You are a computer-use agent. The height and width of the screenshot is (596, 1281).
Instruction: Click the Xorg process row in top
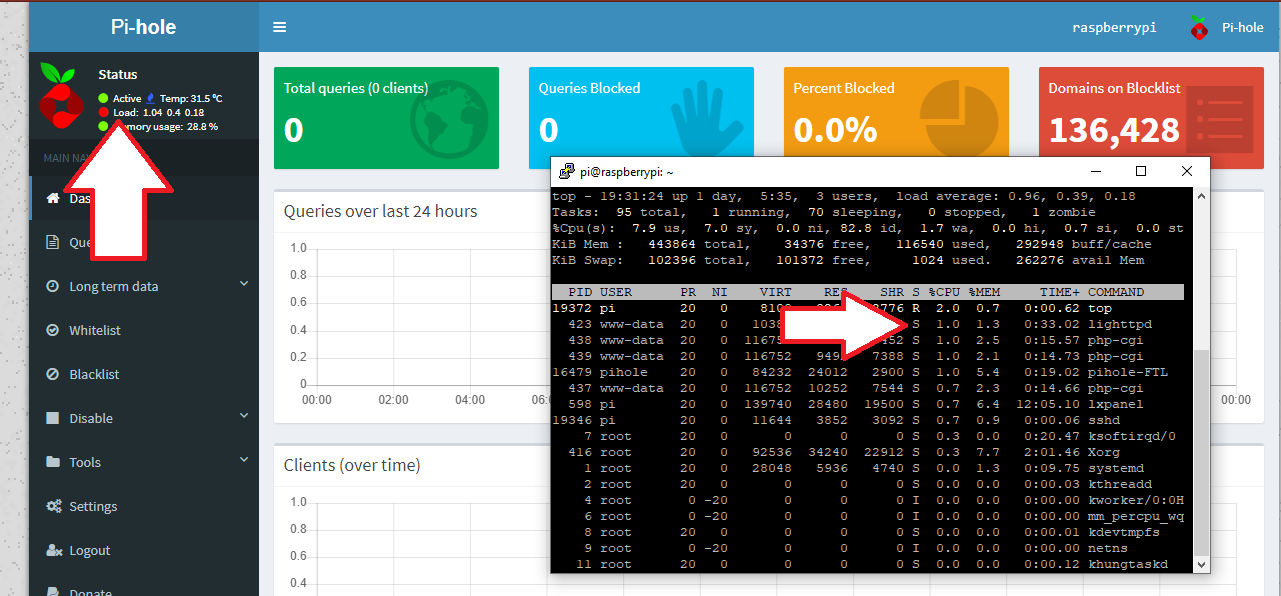click(x=868, y=452)
